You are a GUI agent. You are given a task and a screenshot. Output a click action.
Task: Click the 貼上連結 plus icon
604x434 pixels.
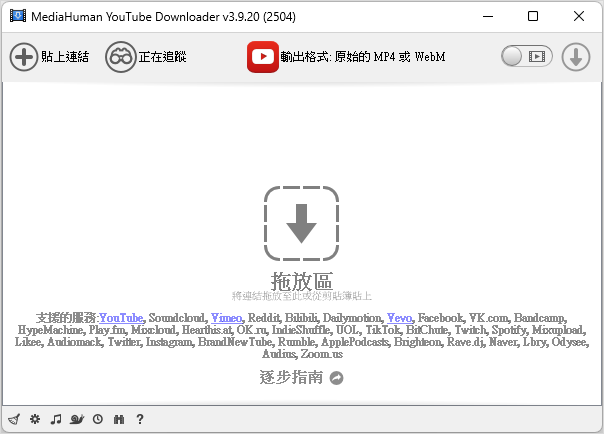[23, 57]
